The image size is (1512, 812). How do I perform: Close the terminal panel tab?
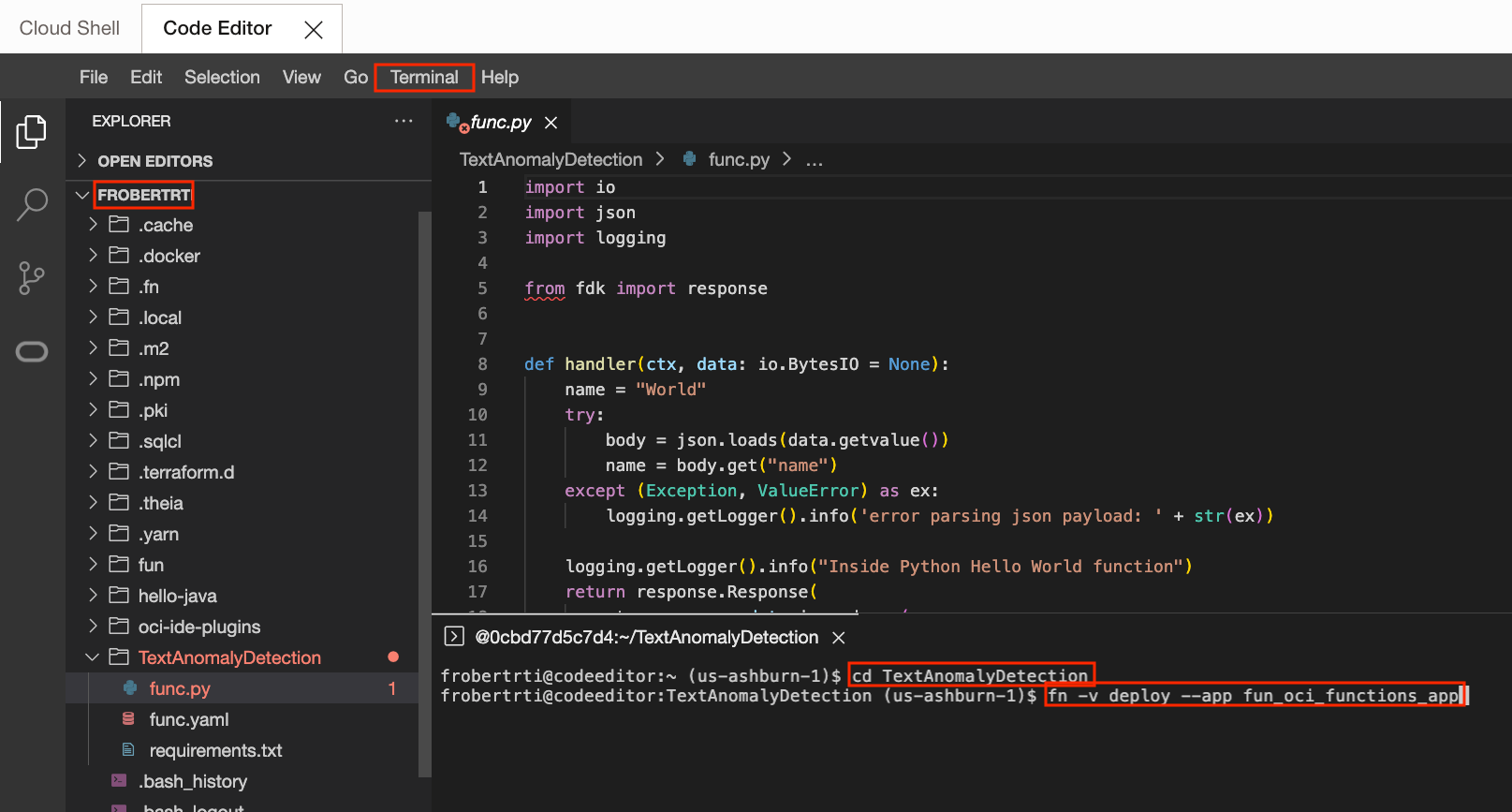(x=839, y=638)
